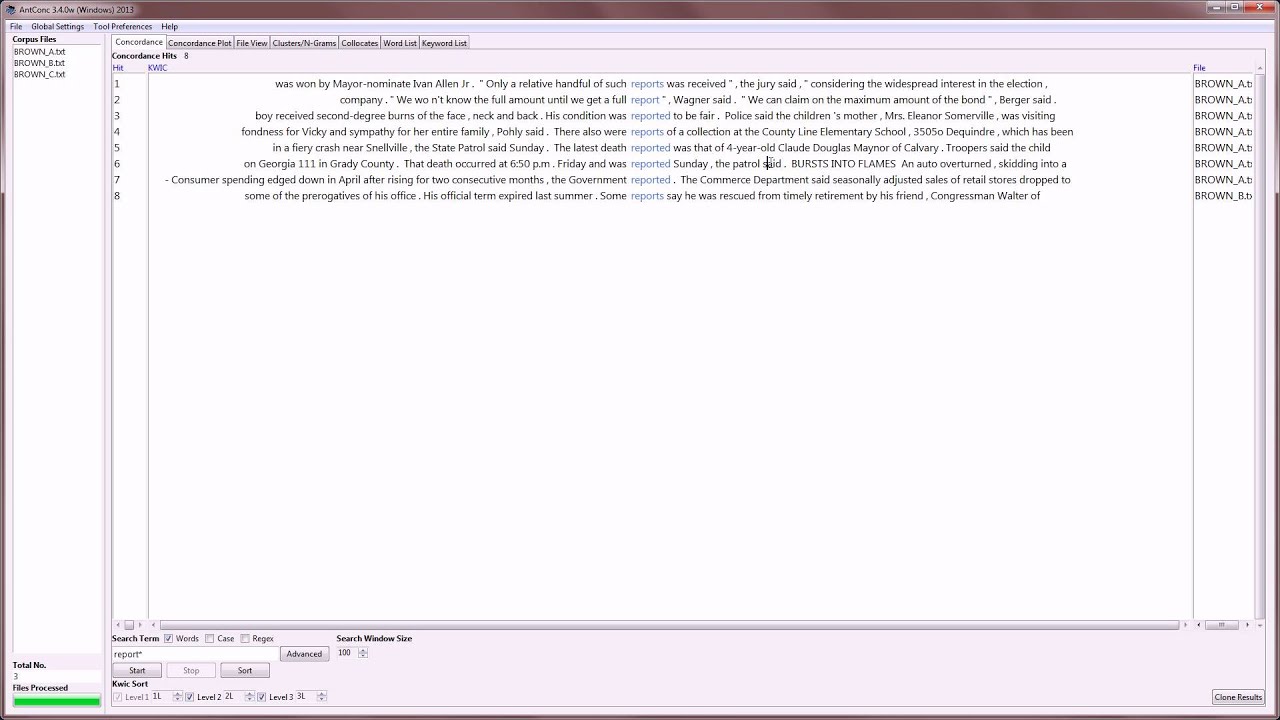The height and width of the screenshot is (720, 1280).
Task: Open the Collocates tab
Action: 360,43
